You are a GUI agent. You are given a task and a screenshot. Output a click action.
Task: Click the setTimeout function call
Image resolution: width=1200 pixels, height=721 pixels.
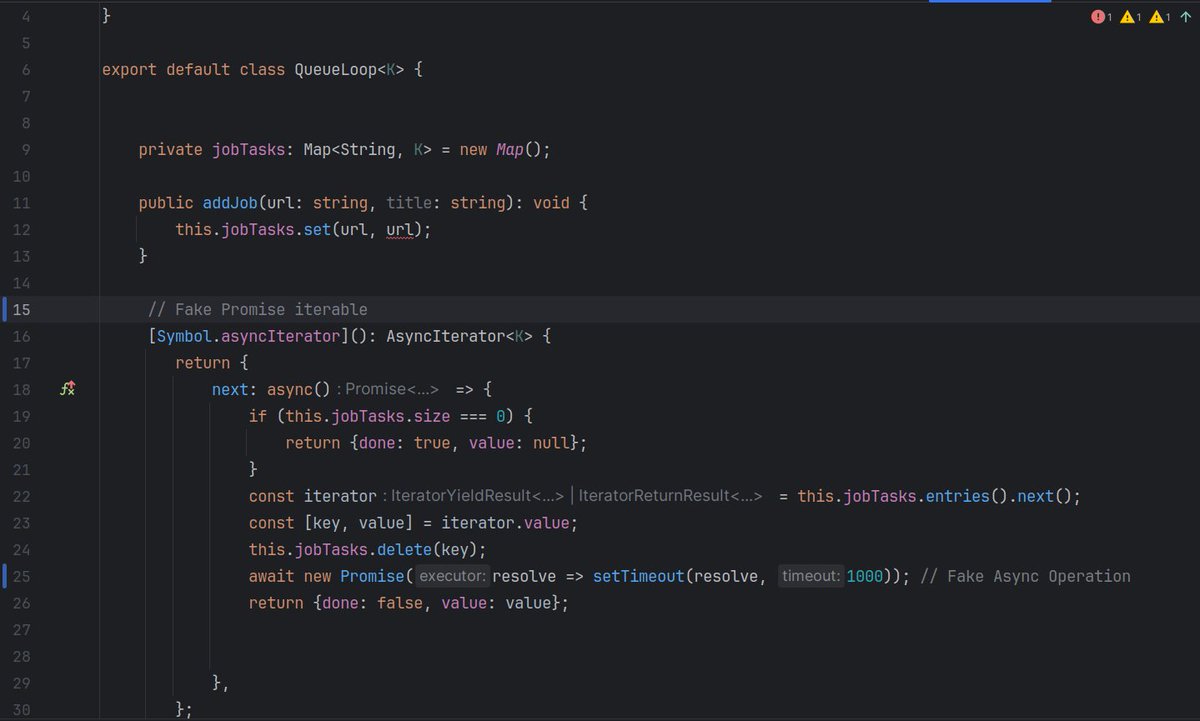[639, 576]
